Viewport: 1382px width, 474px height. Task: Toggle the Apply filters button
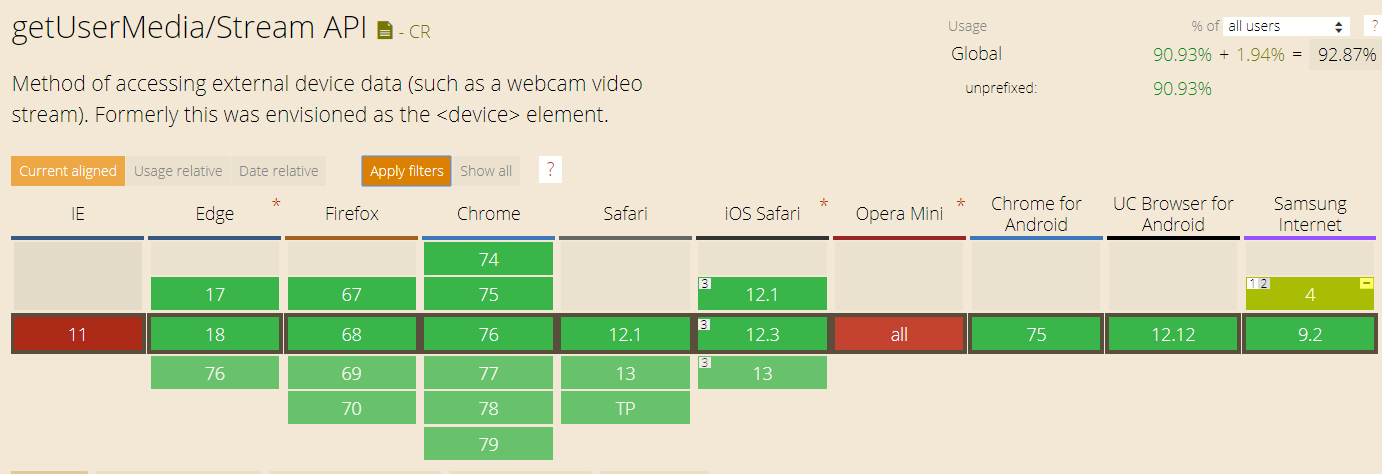[x=406, y=171]
